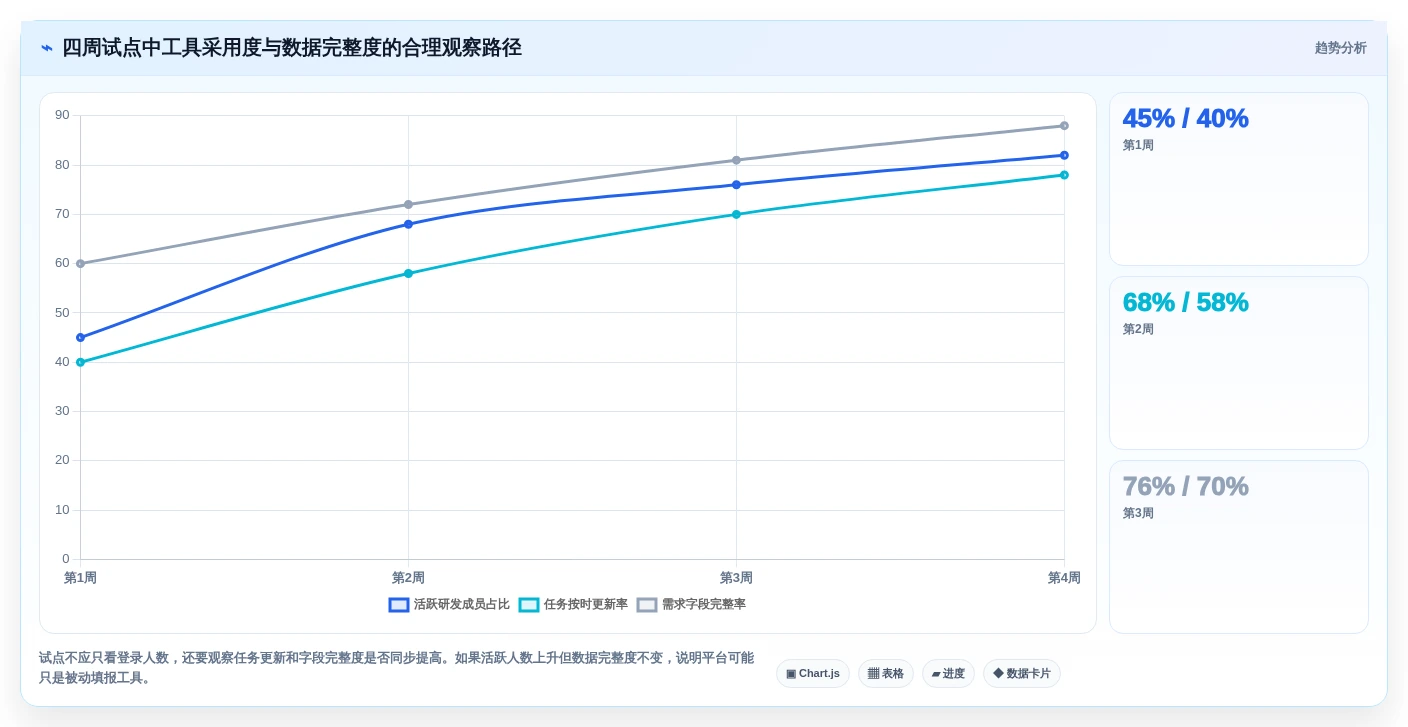Image resolution: width=1408 pixels, height=727 pixels.
Task: Select the 数据卡片 tag chip
Action: pos(1022,673)
